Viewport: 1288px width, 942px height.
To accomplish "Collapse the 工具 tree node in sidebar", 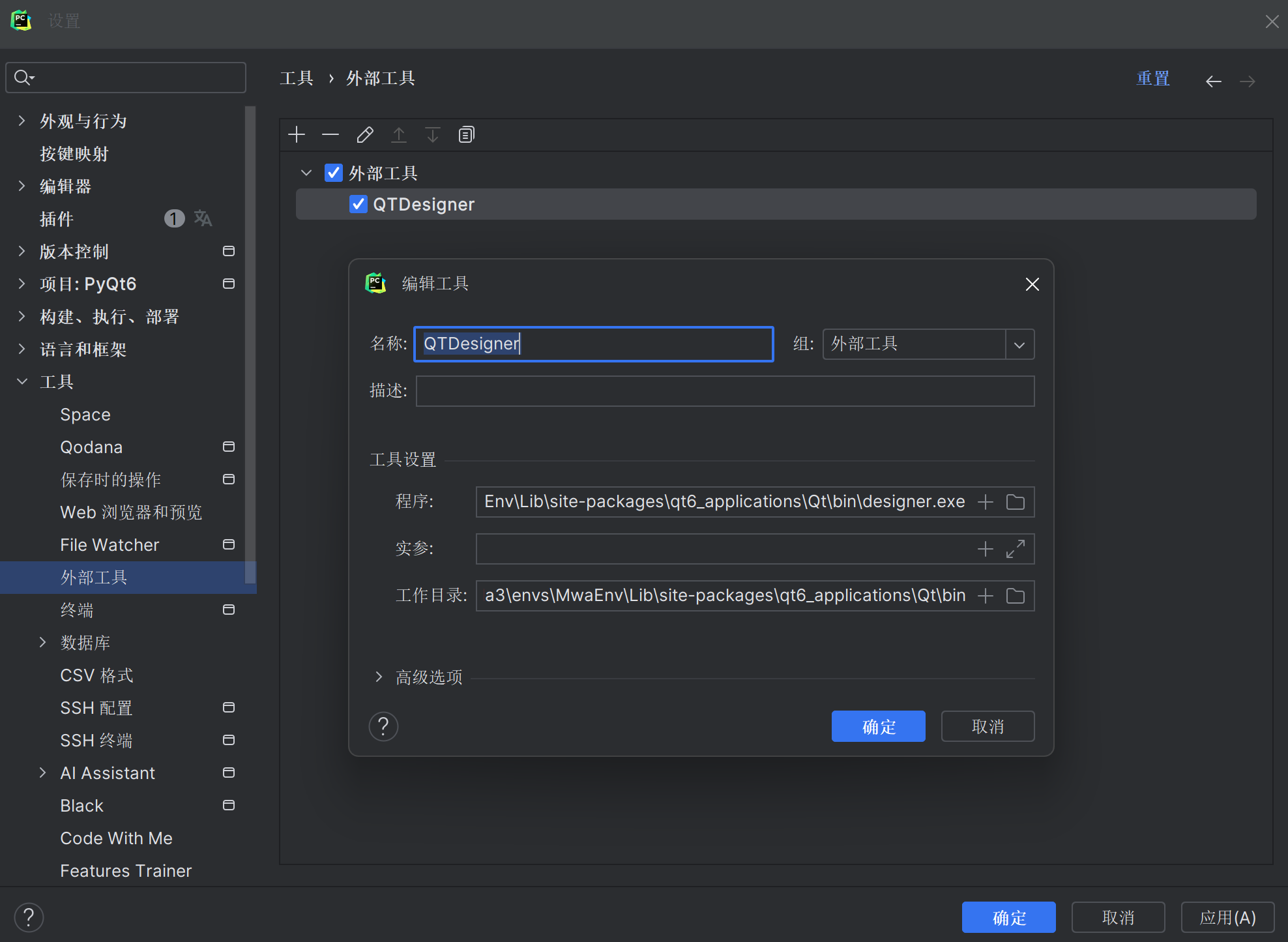I will [x=22, y=382].
